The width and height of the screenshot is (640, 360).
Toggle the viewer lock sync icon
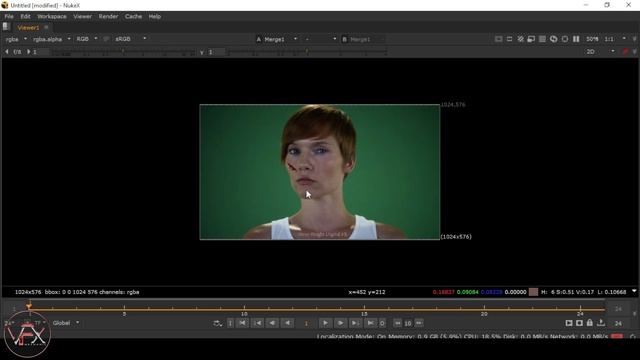pos(553,39)
